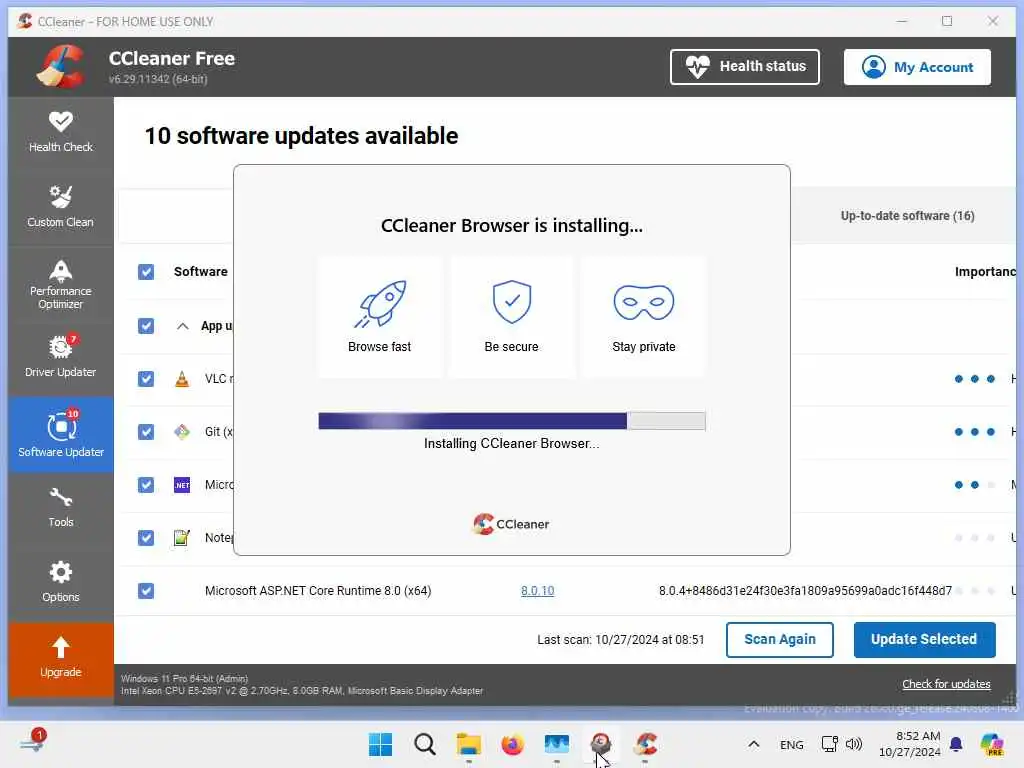Image resolution: width=1024 pixels, height=768 pixels.
Task: Open taskbar Search
Action: click(x=424, y=744)
